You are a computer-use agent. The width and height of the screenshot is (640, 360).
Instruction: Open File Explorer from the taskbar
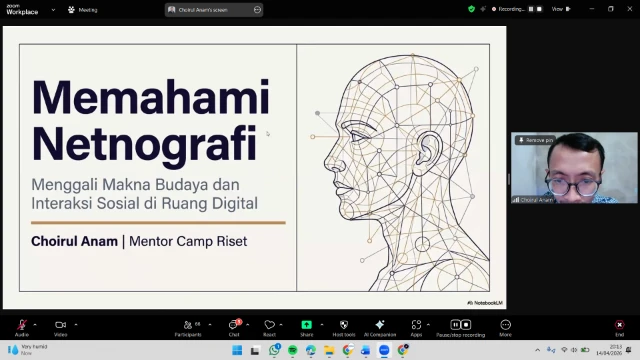(329, 350)
